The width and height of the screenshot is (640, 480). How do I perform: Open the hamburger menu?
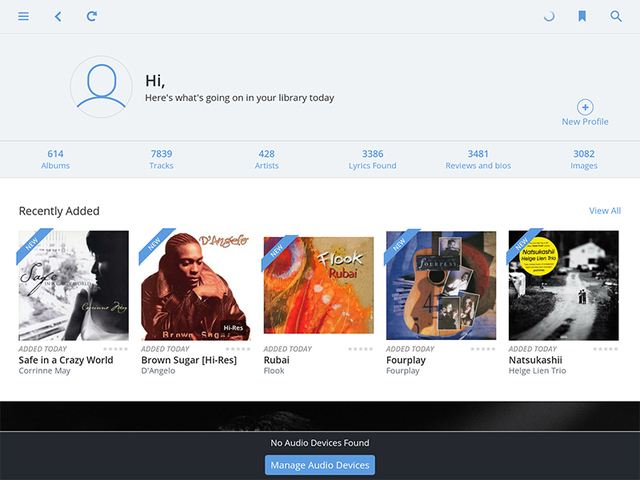pyautogui.click(x=23, y=16)
